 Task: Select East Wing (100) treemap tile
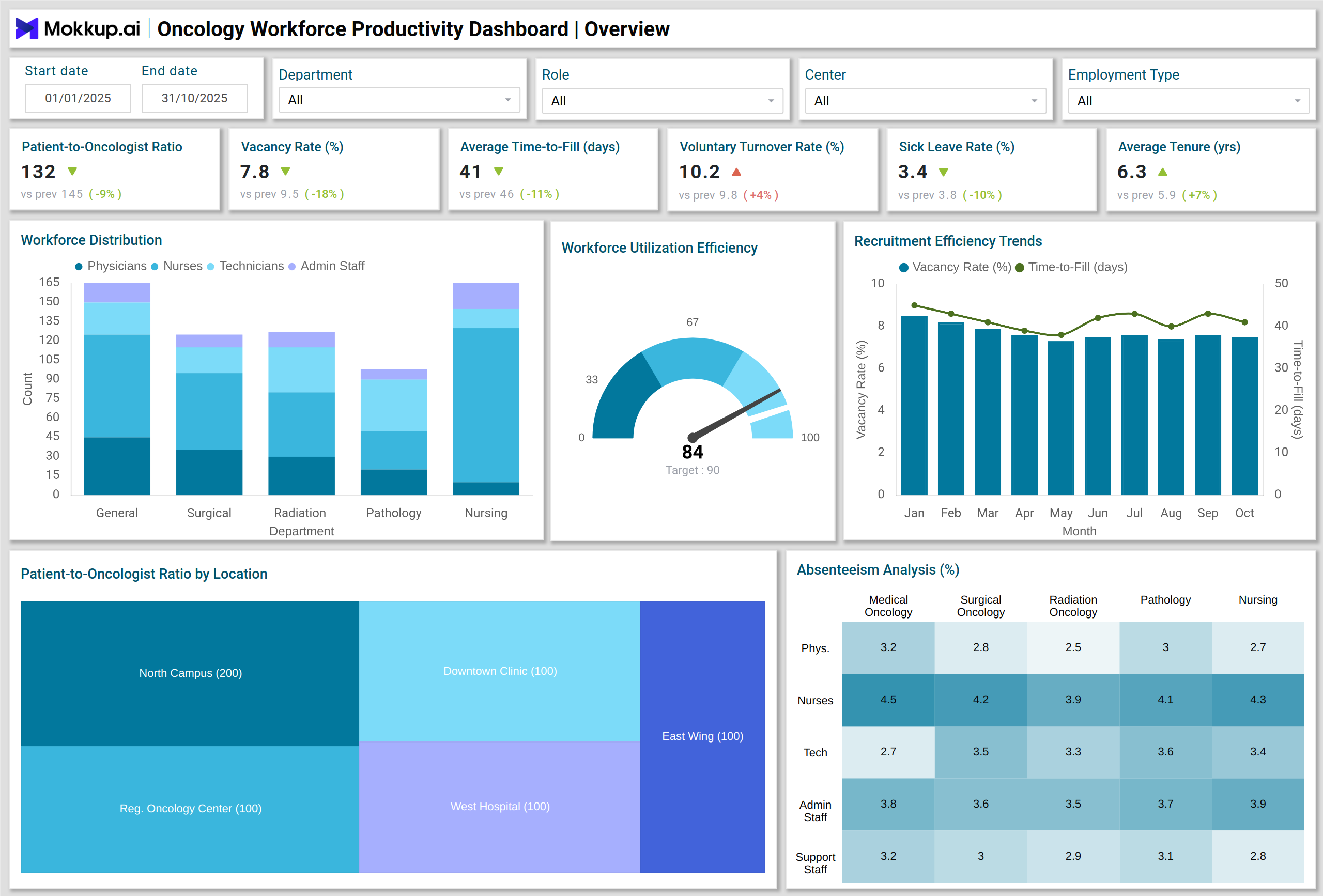702,737
